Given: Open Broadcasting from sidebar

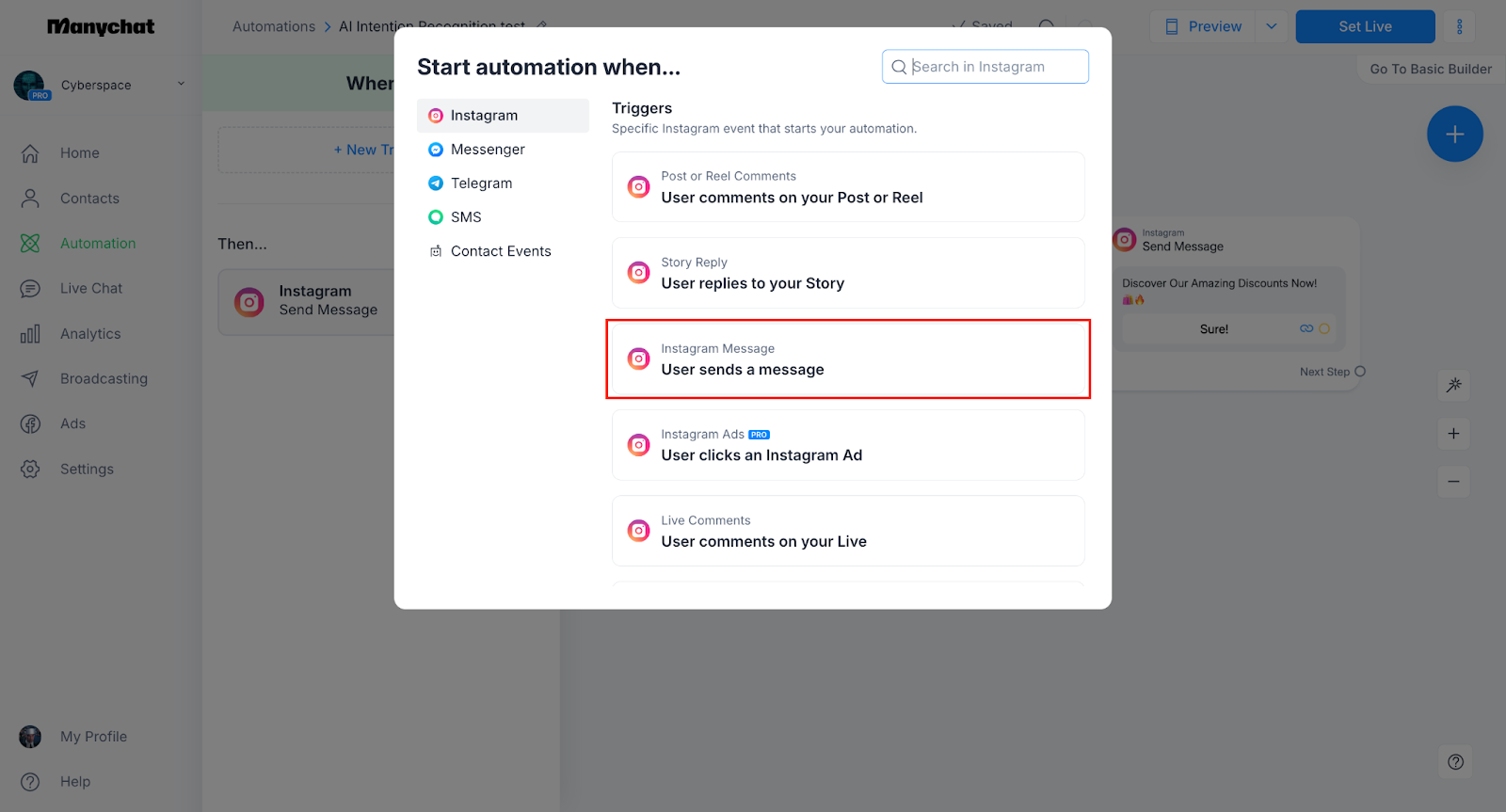Looking at the screenshot, I should [104, 379].
